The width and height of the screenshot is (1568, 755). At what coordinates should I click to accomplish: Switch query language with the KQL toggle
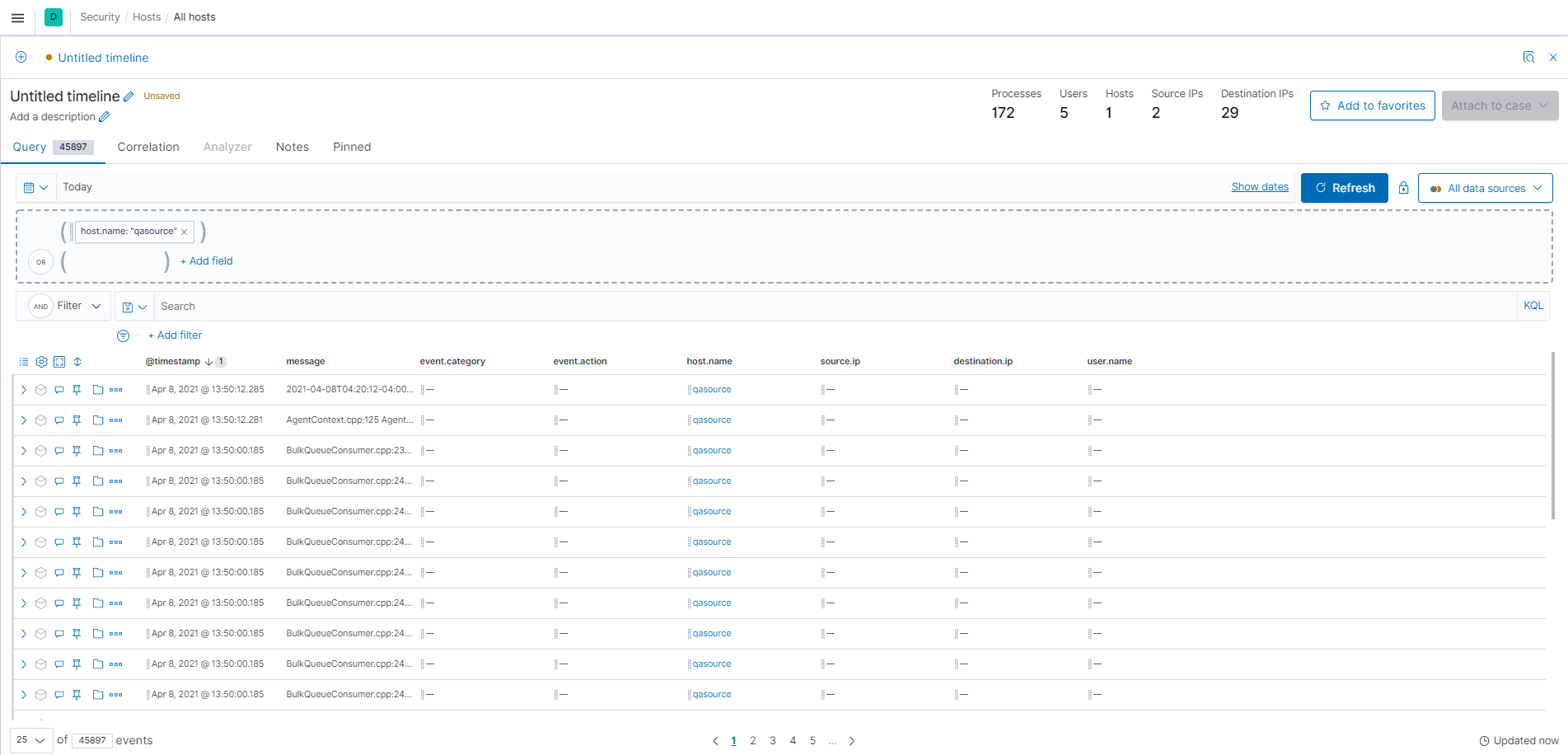(1533, 306)
